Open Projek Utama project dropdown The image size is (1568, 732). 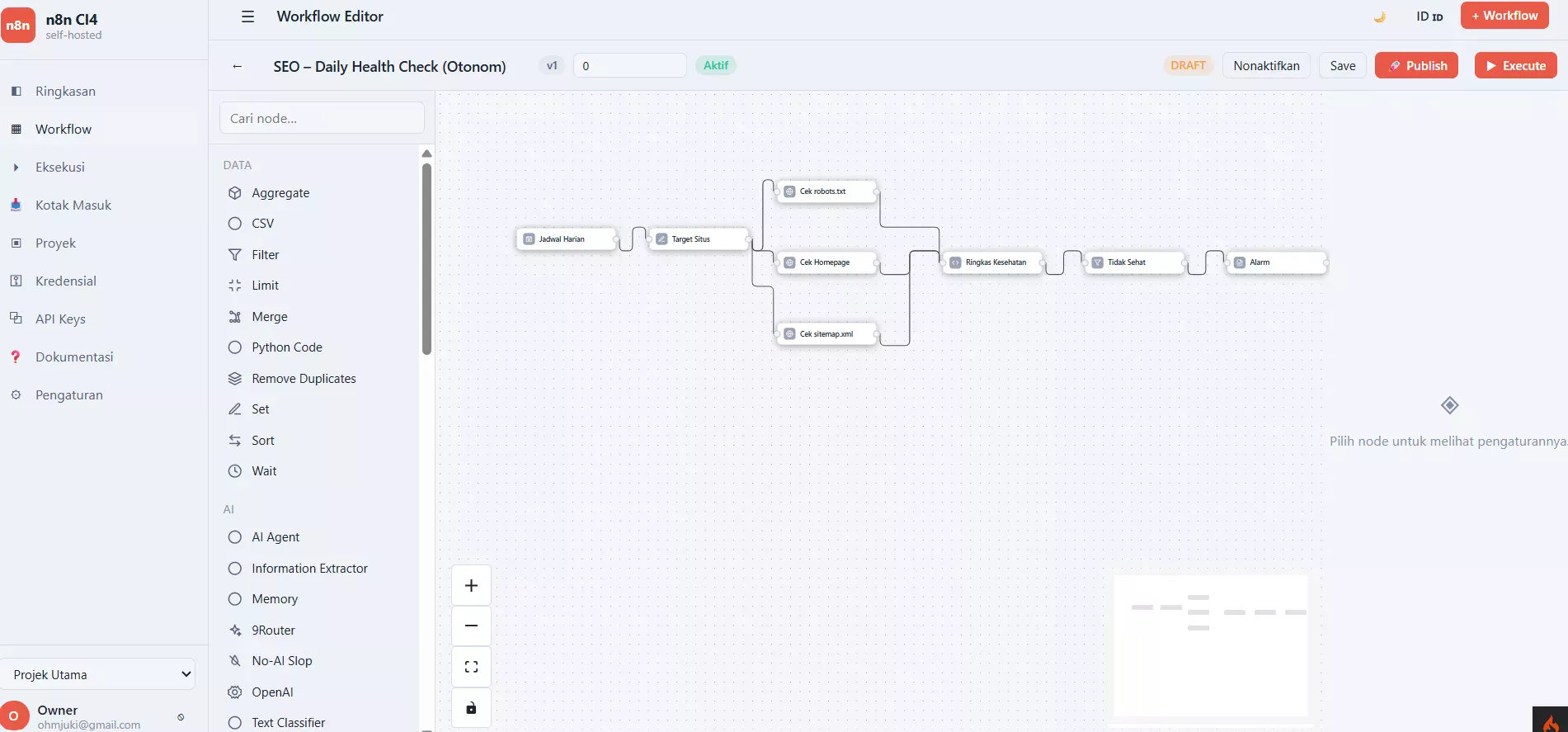[x=98, y=674]
